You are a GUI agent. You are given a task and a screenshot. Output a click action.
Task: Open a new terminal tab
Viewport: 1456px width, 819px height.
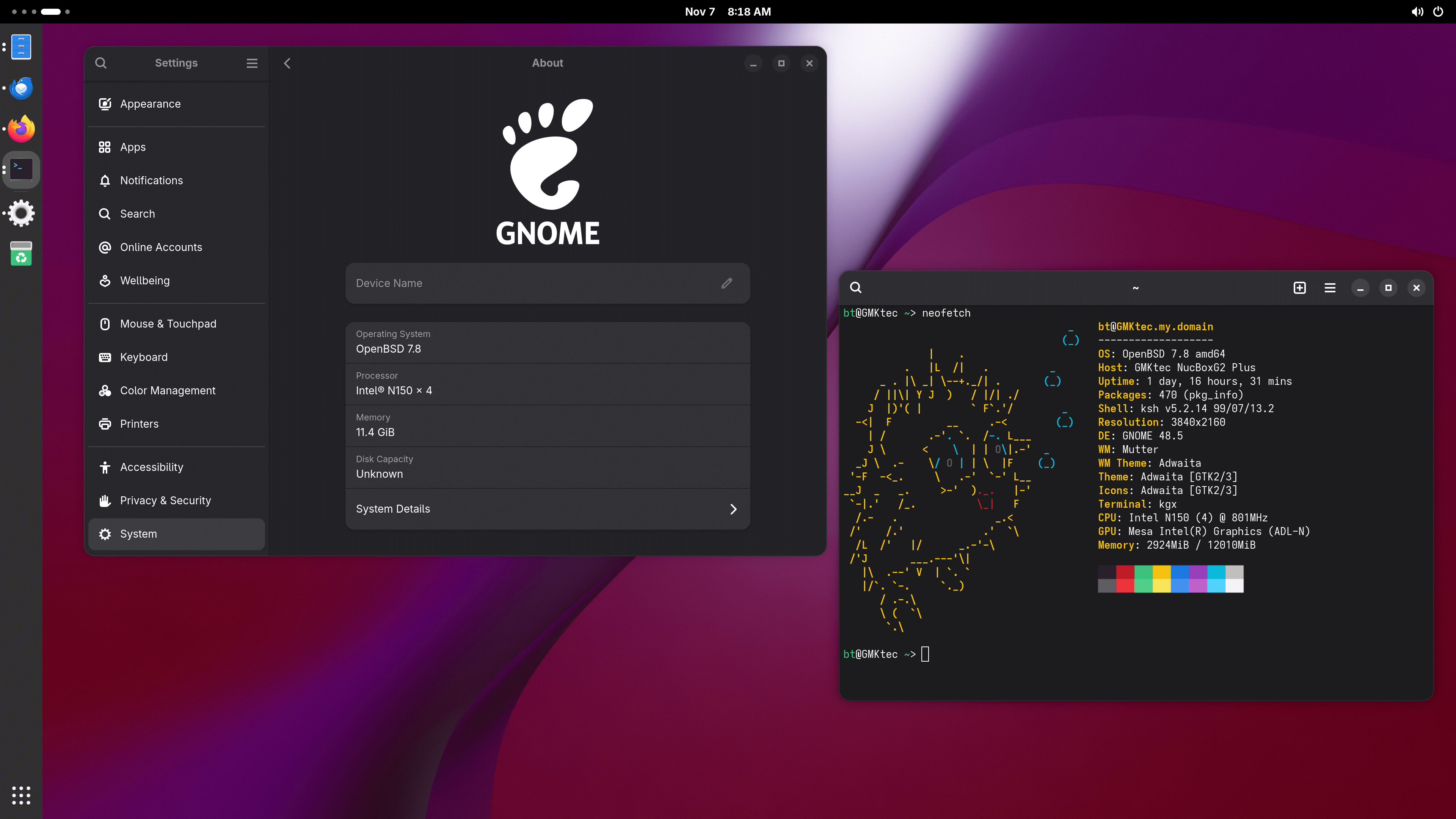(x=1300, y=288)
